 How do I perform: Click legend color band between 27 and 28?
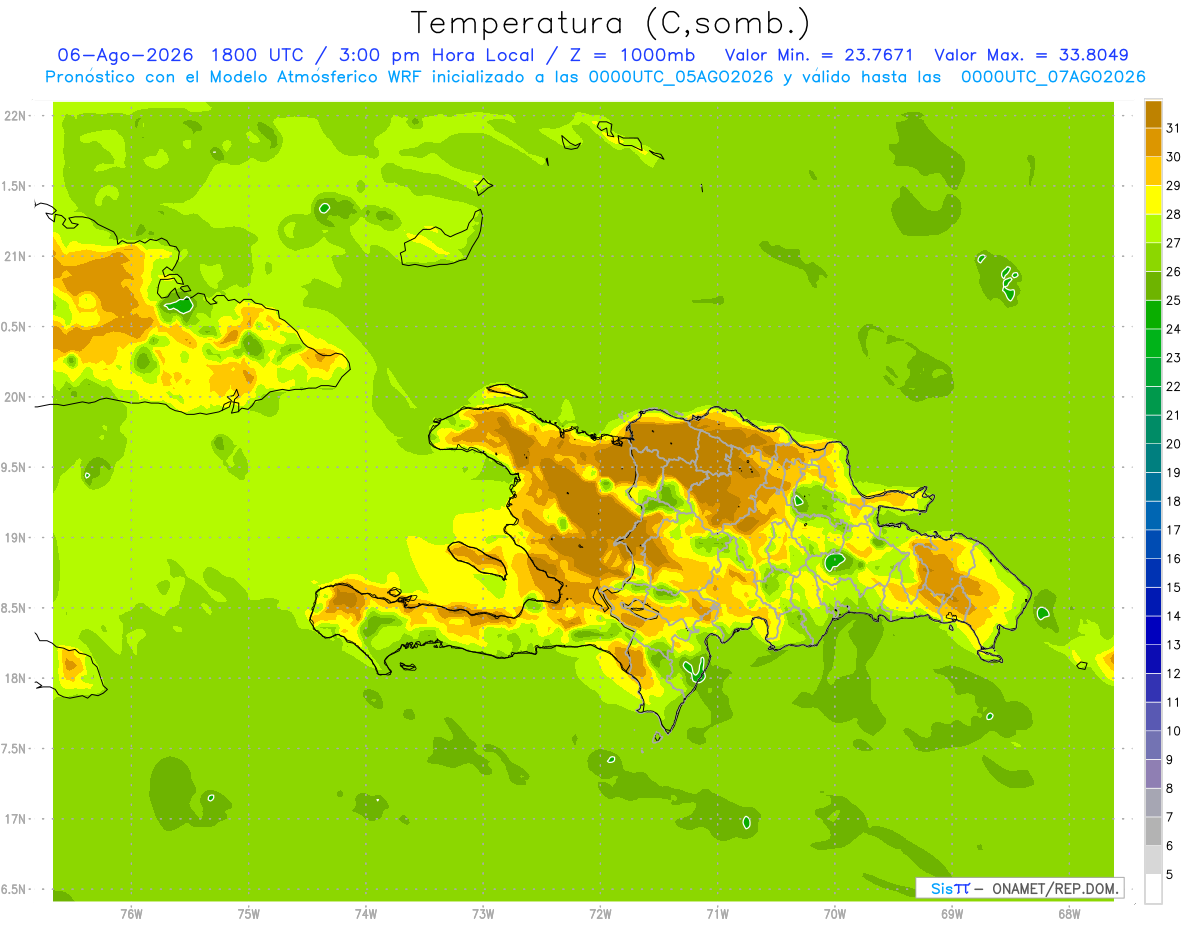pos(1153,228)
